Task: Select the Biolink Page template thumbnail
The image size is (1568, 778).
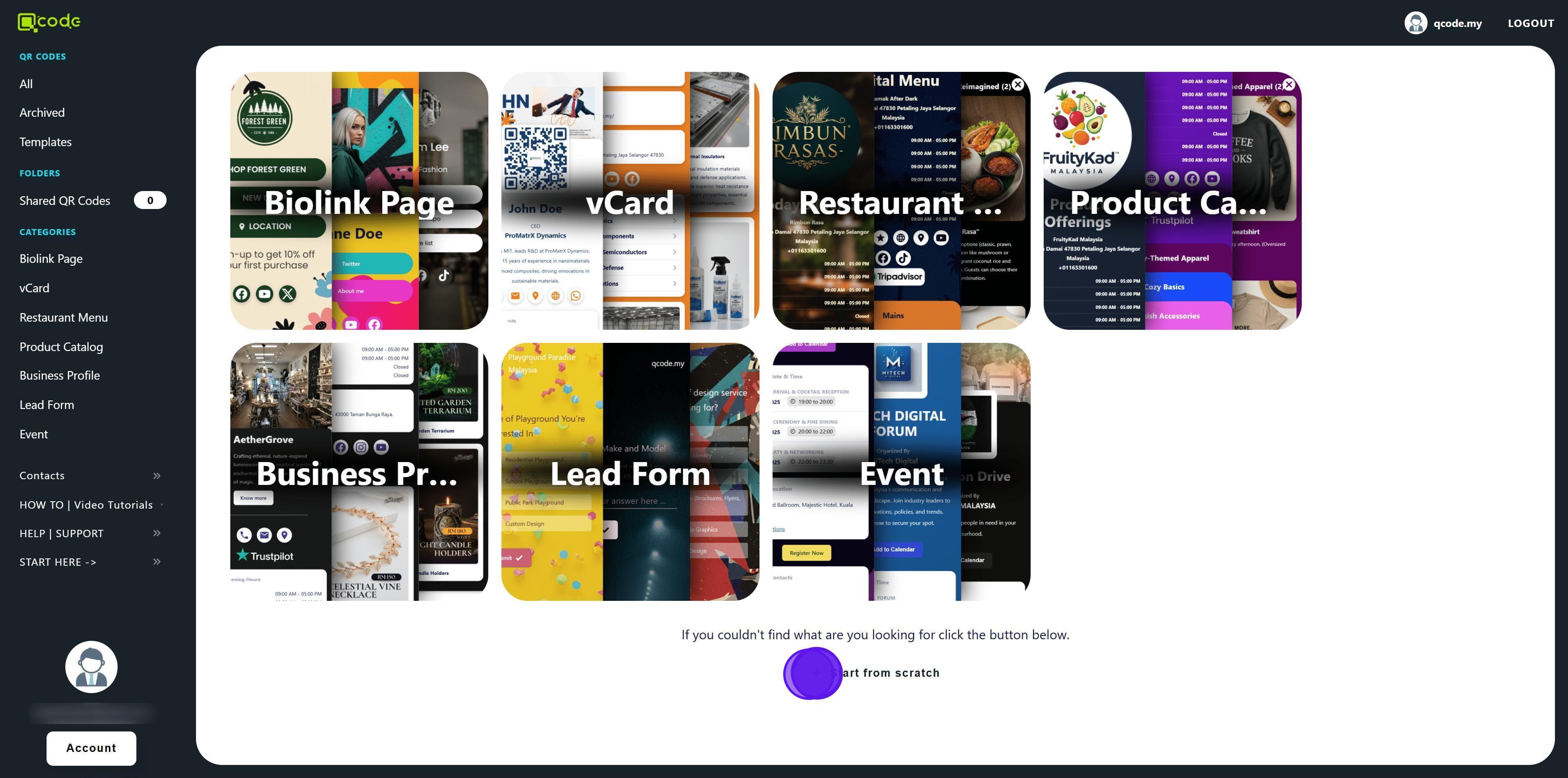Action: point(359,201)
